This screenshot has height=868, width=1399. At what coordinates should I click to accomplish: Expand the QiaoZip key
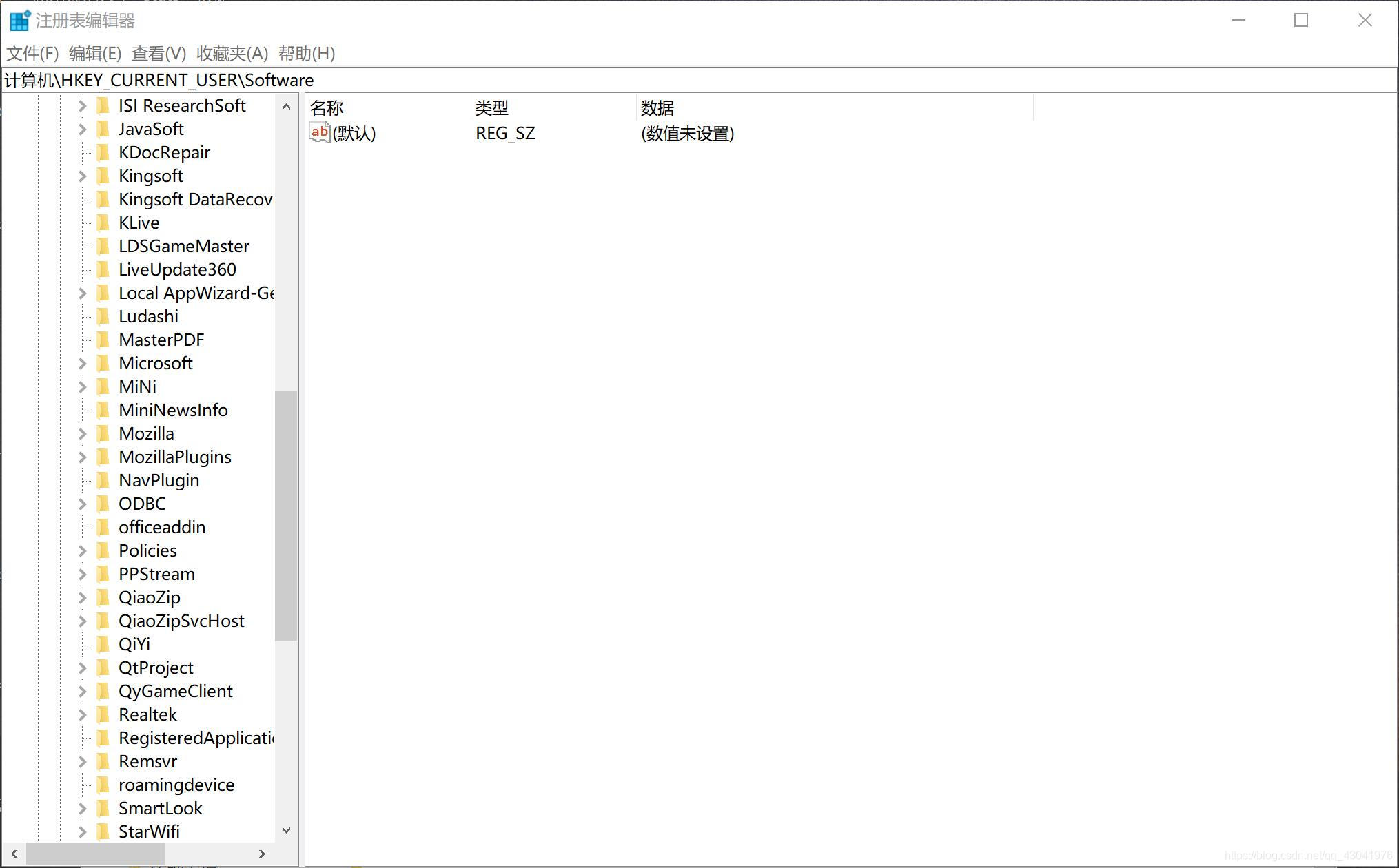[82, 598]
